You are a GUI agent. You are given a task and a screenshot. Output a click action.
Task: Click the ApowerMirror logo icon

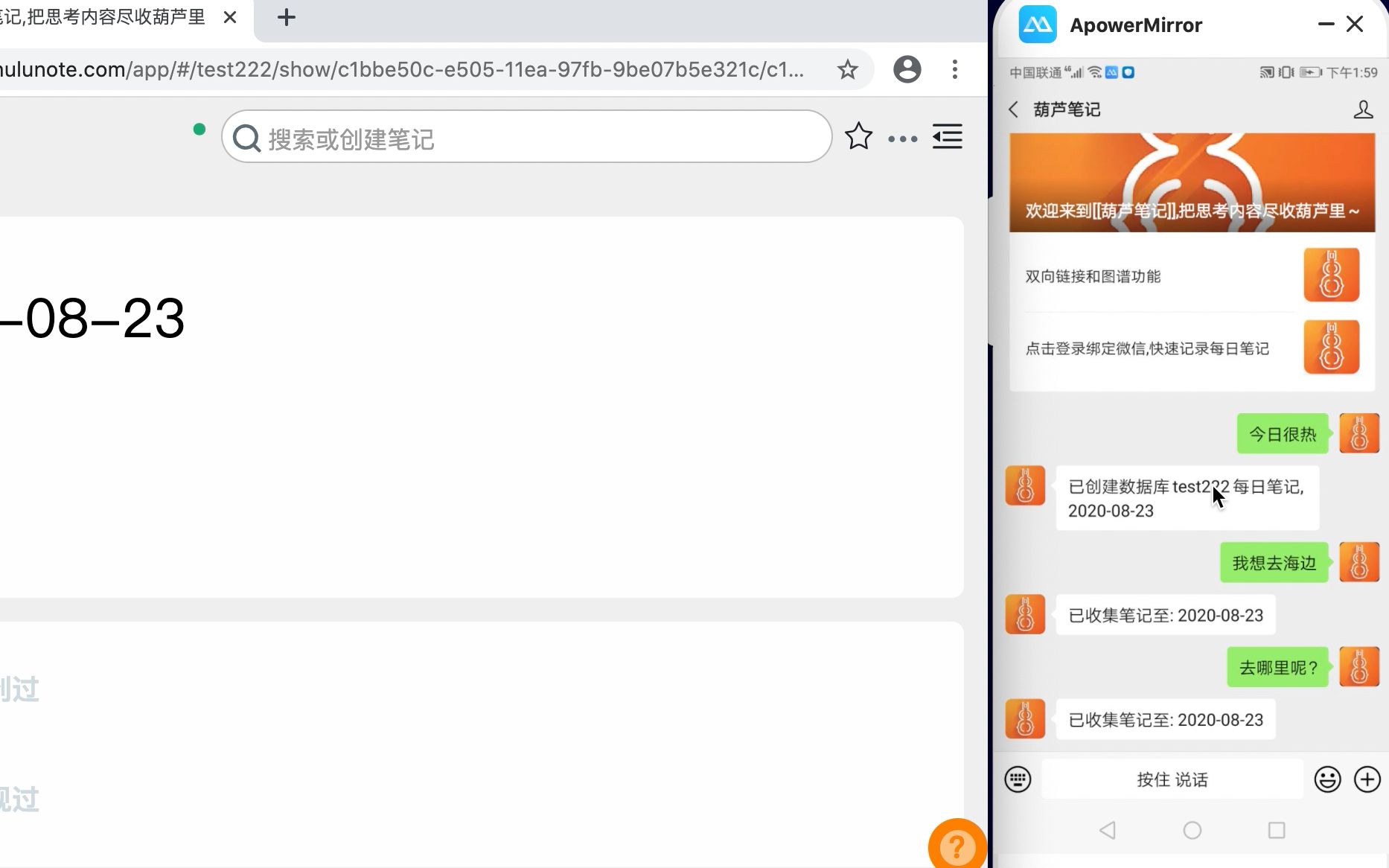point(1038,25)
